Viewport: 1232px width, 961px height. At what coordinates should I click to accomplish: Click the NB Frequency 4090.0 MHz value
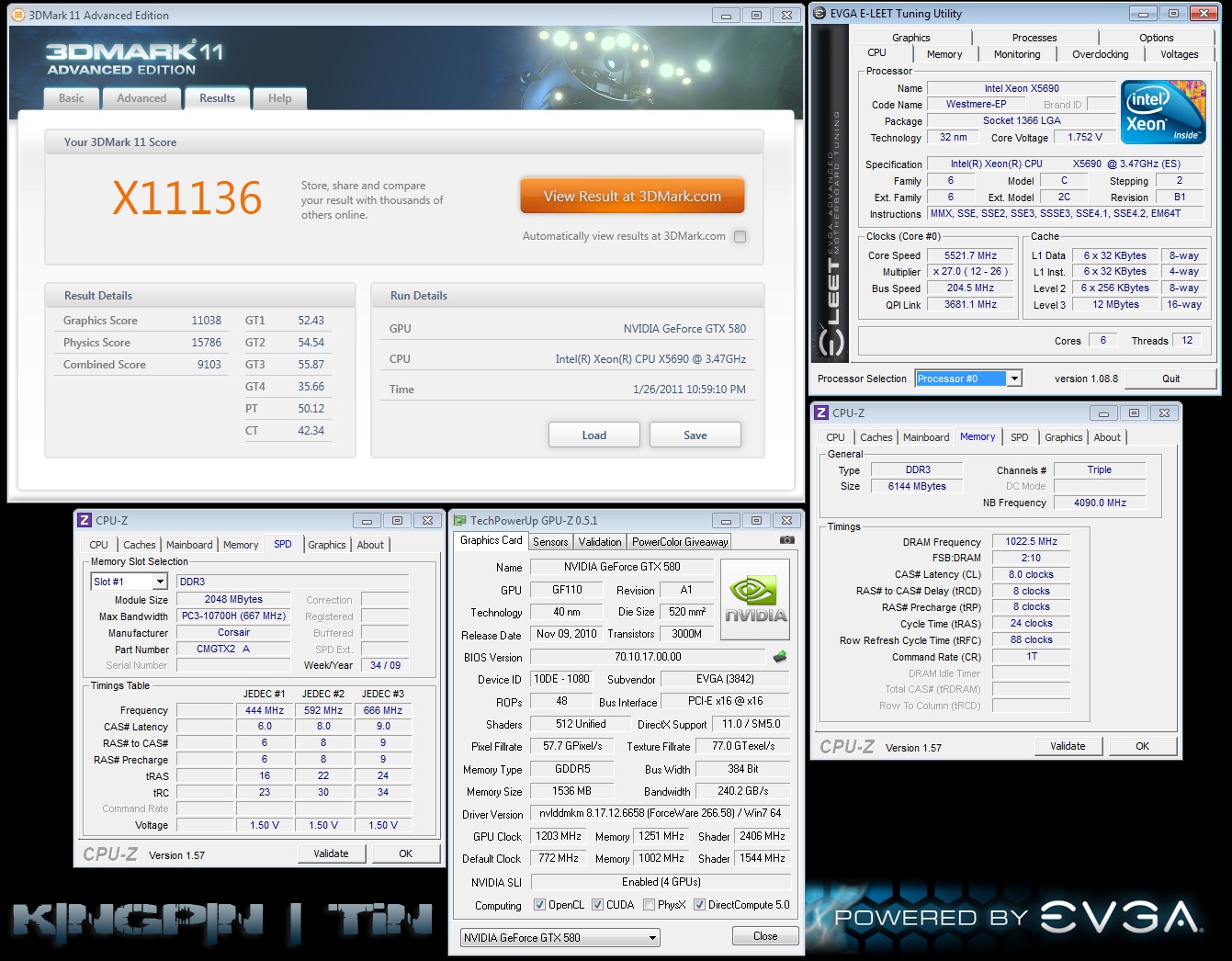pyautogui.click(x=1100, y=503)
